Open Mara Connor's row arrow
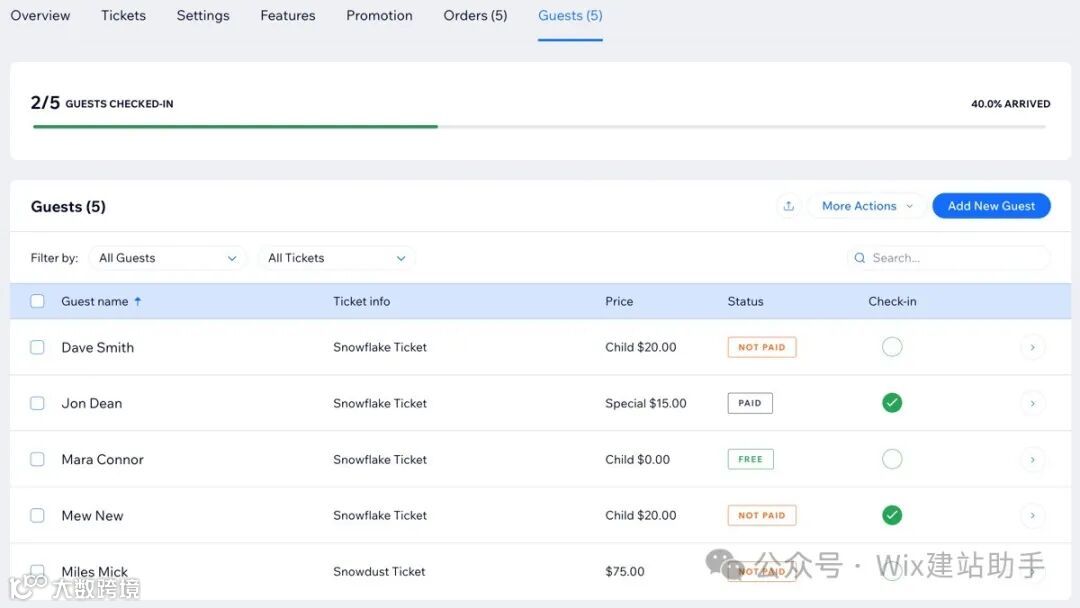This screenshot has width=1080, height=608. point(1032,459)
